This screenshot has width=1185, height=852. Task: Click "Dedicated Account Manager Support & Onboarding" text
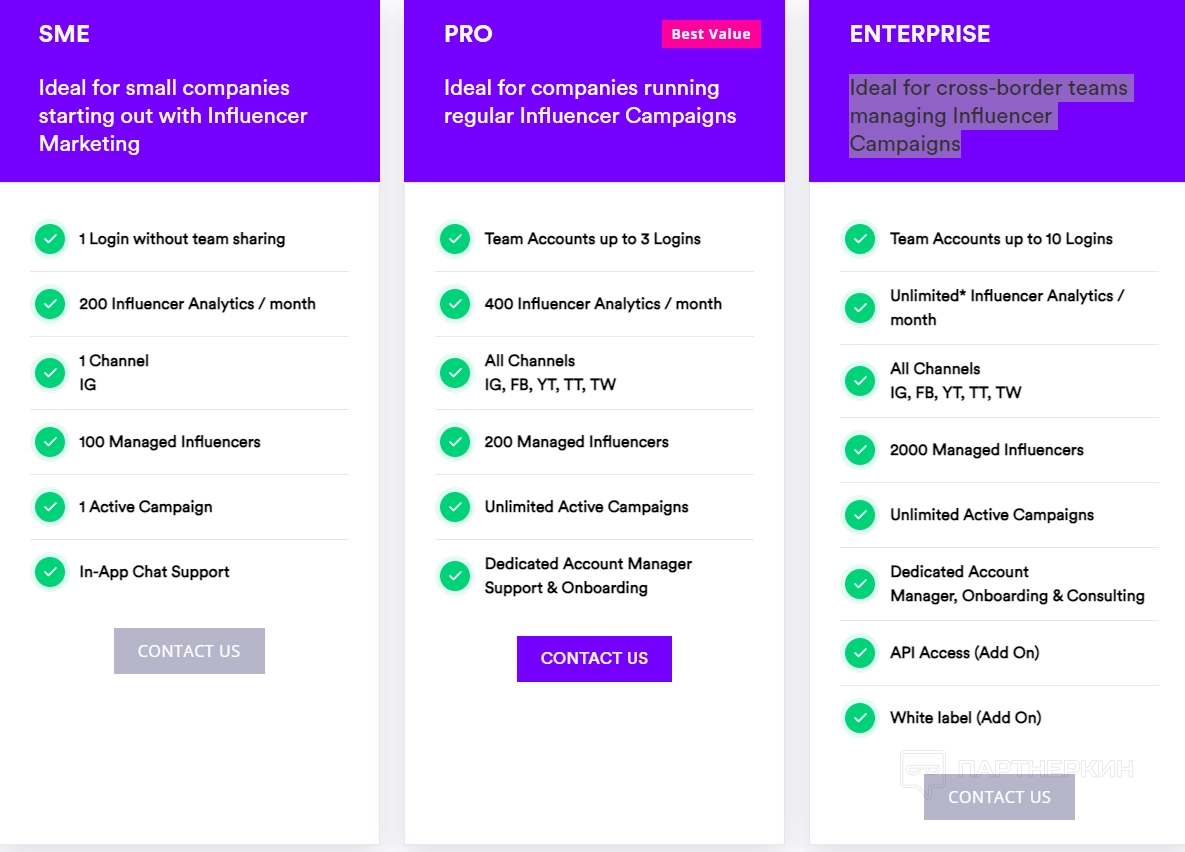coord(588,576)
